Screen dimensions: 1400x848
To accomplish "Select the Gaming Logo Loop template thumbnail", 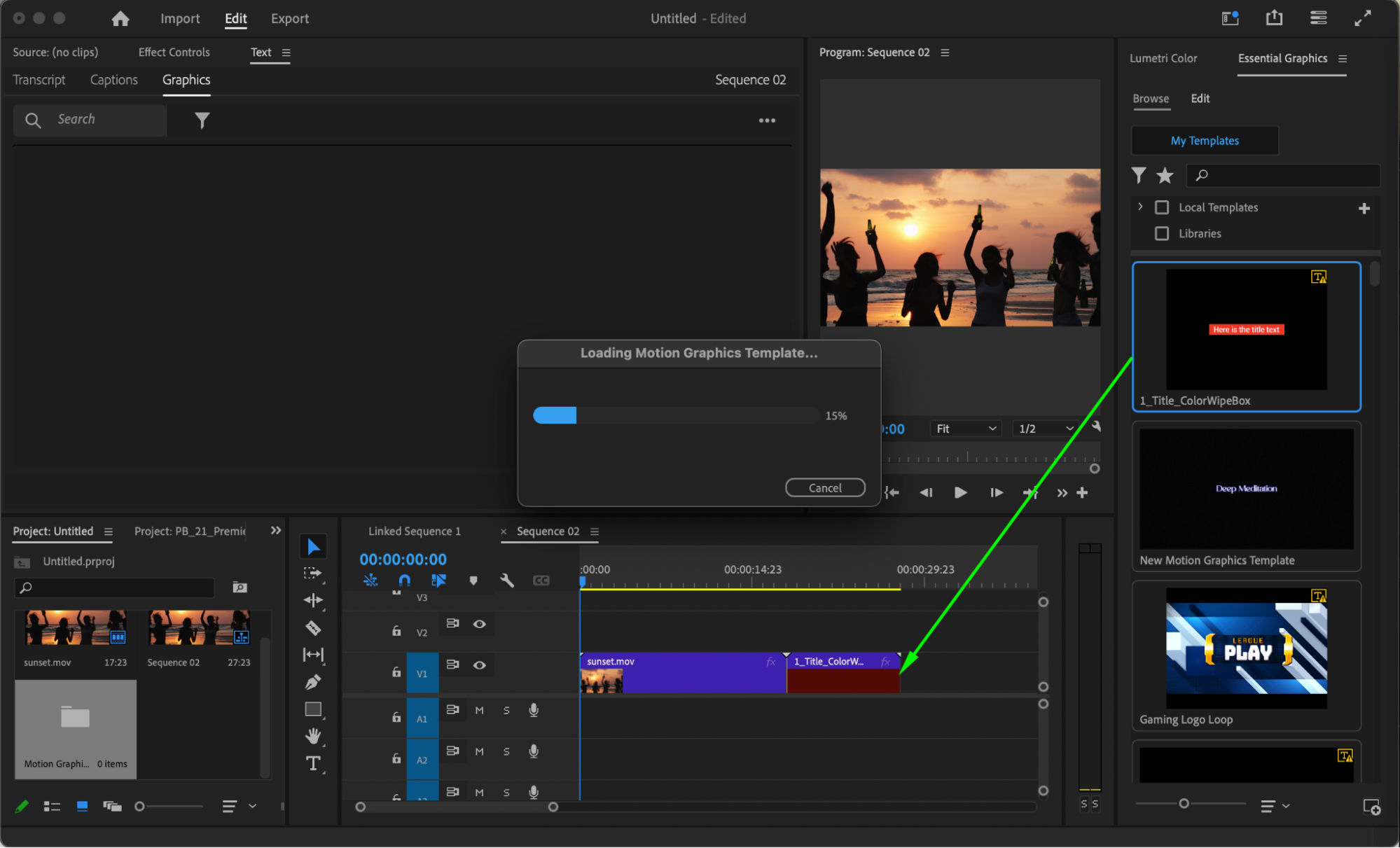I will [1246, 648].
